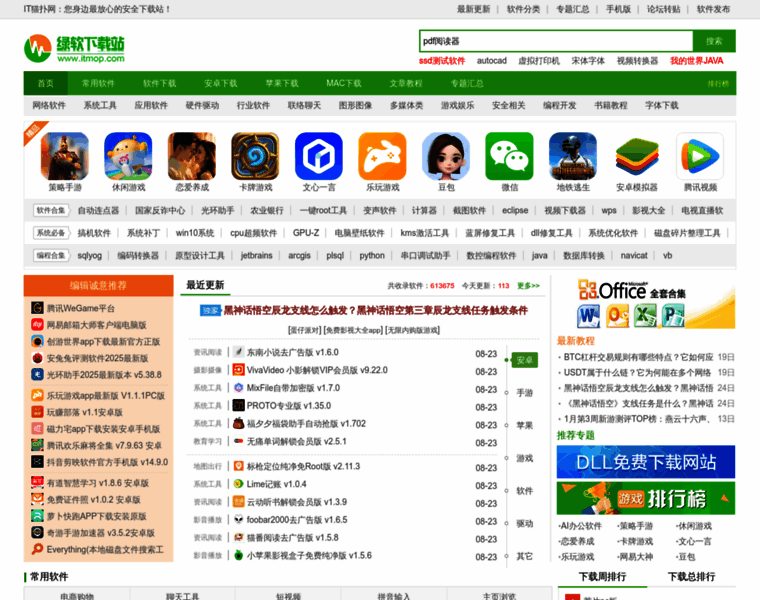Open the 地铁逃生 game icon
Viewport: 760px width, 600px height.
click(573, 156)
